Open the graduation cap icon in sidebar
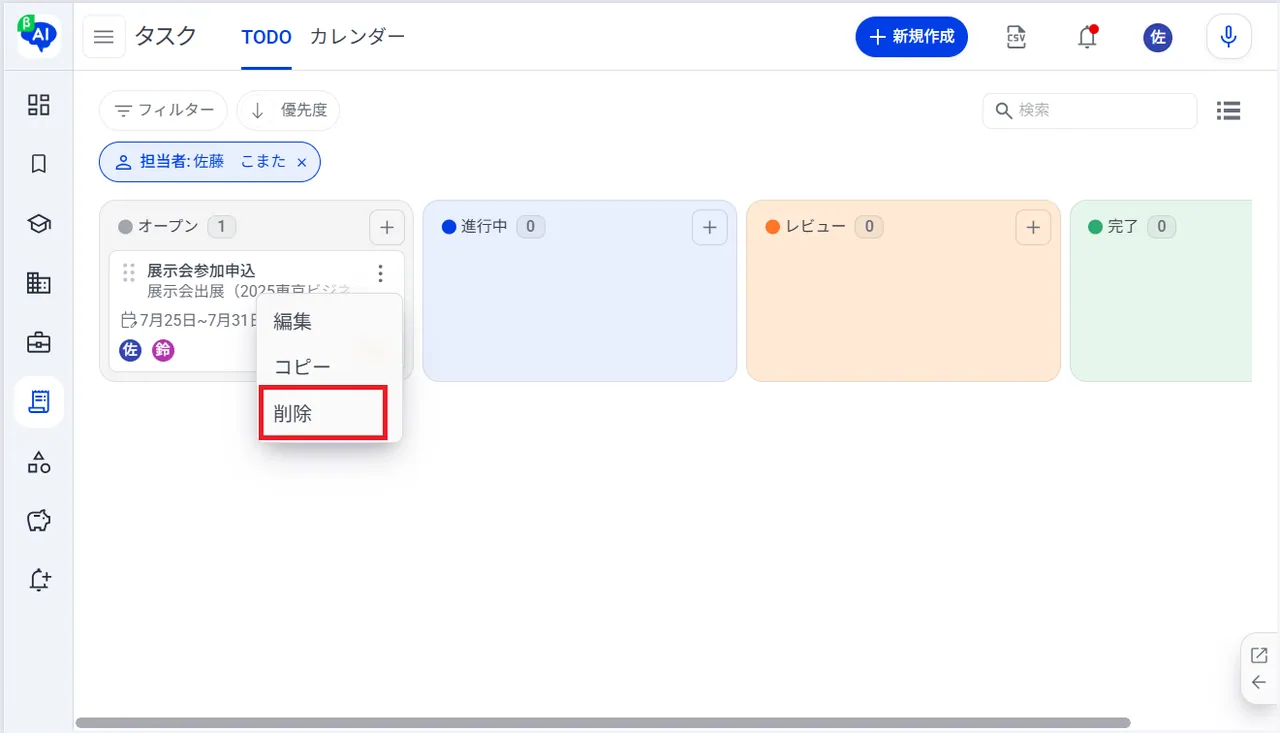Image resolution: width=1280 pixels, height=733 pixels. point(39,224)
